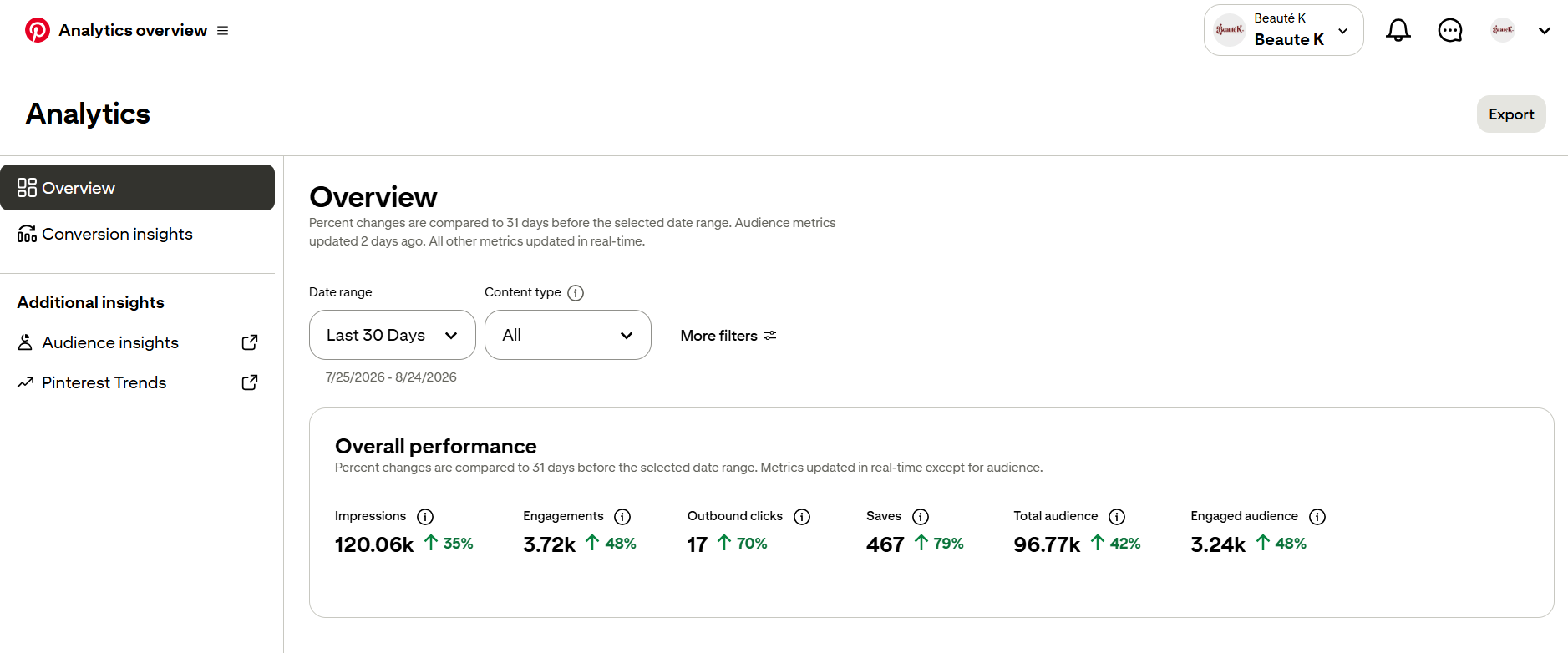The width and height of the screenshot is (1568, 653).
Task: Click the Outbound clicks info icon
Action: point(802,517)
